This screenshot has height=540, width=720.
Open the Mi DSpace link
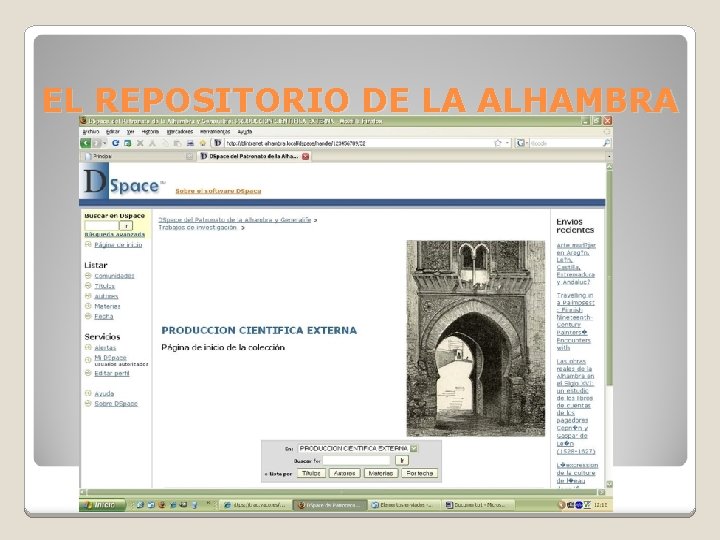click(x=110, y=357)
